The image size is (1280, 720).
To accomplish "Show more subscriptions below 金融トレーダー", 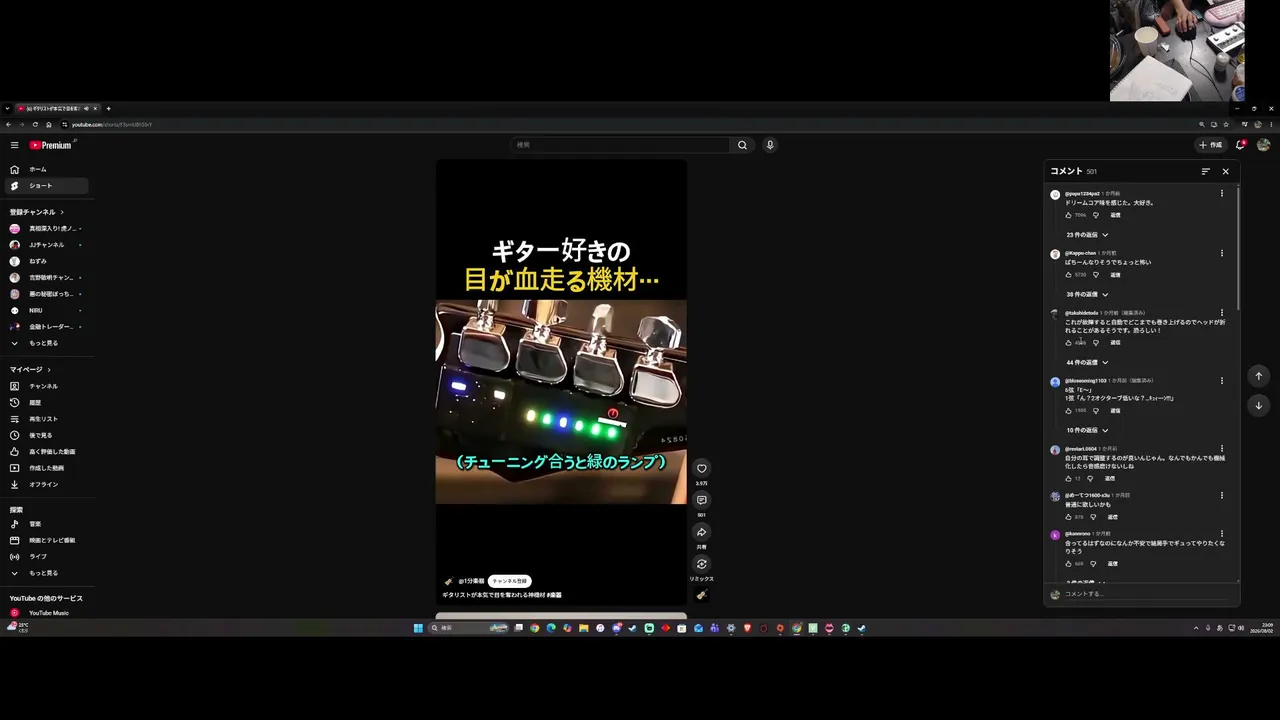I will (48, 343).
